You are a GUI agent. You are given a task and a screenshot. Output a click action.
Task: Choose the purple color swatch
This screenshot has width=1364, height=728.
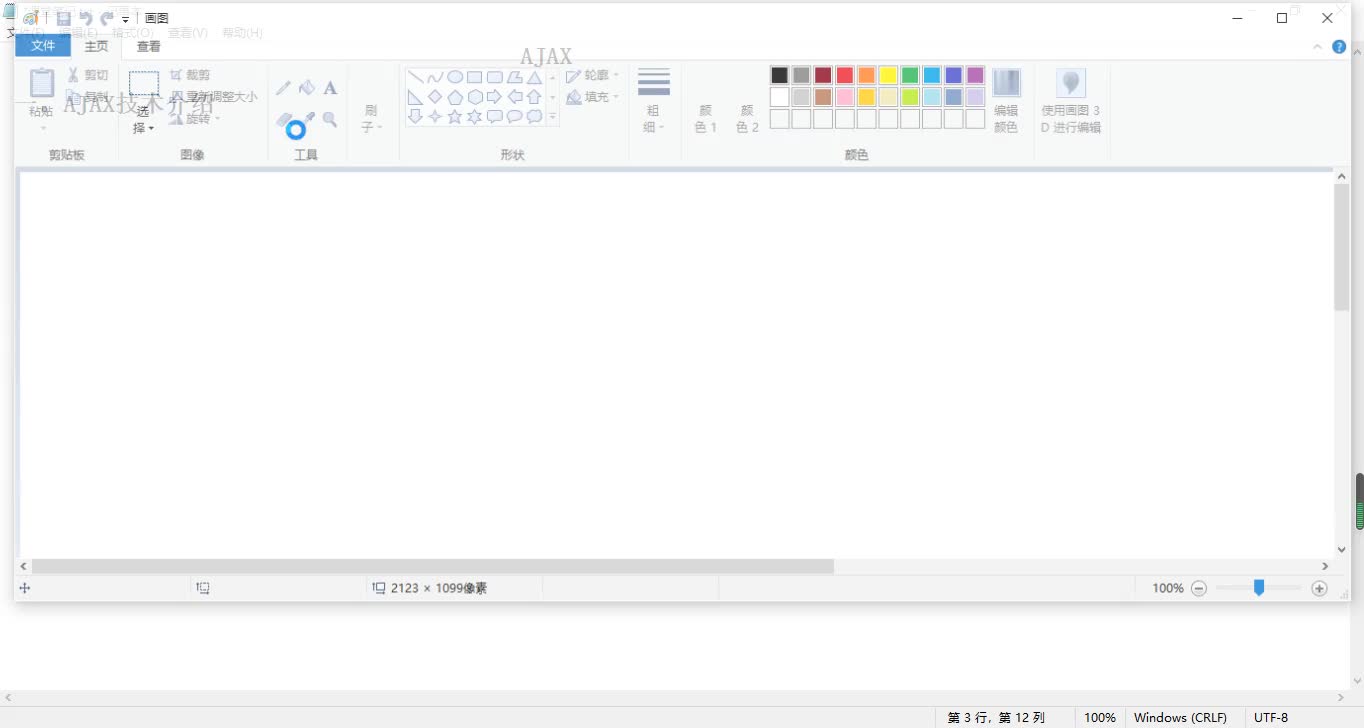pos(975,75)
